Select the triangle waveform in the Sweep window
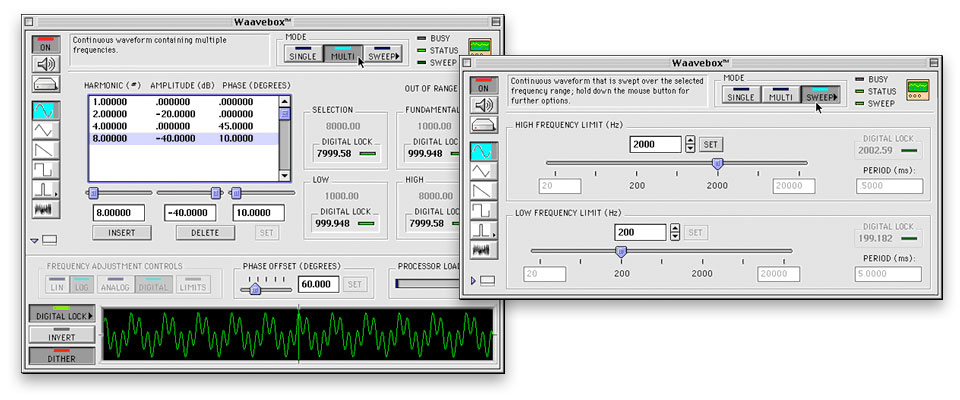Viewport: 960px width, 400px height. tap(484, 170)
